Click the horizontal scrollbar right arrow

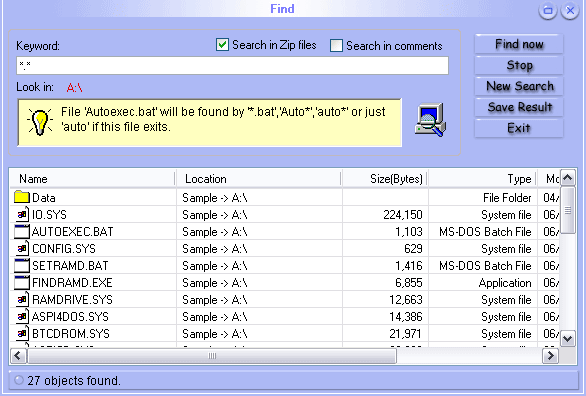pos(550,356)
